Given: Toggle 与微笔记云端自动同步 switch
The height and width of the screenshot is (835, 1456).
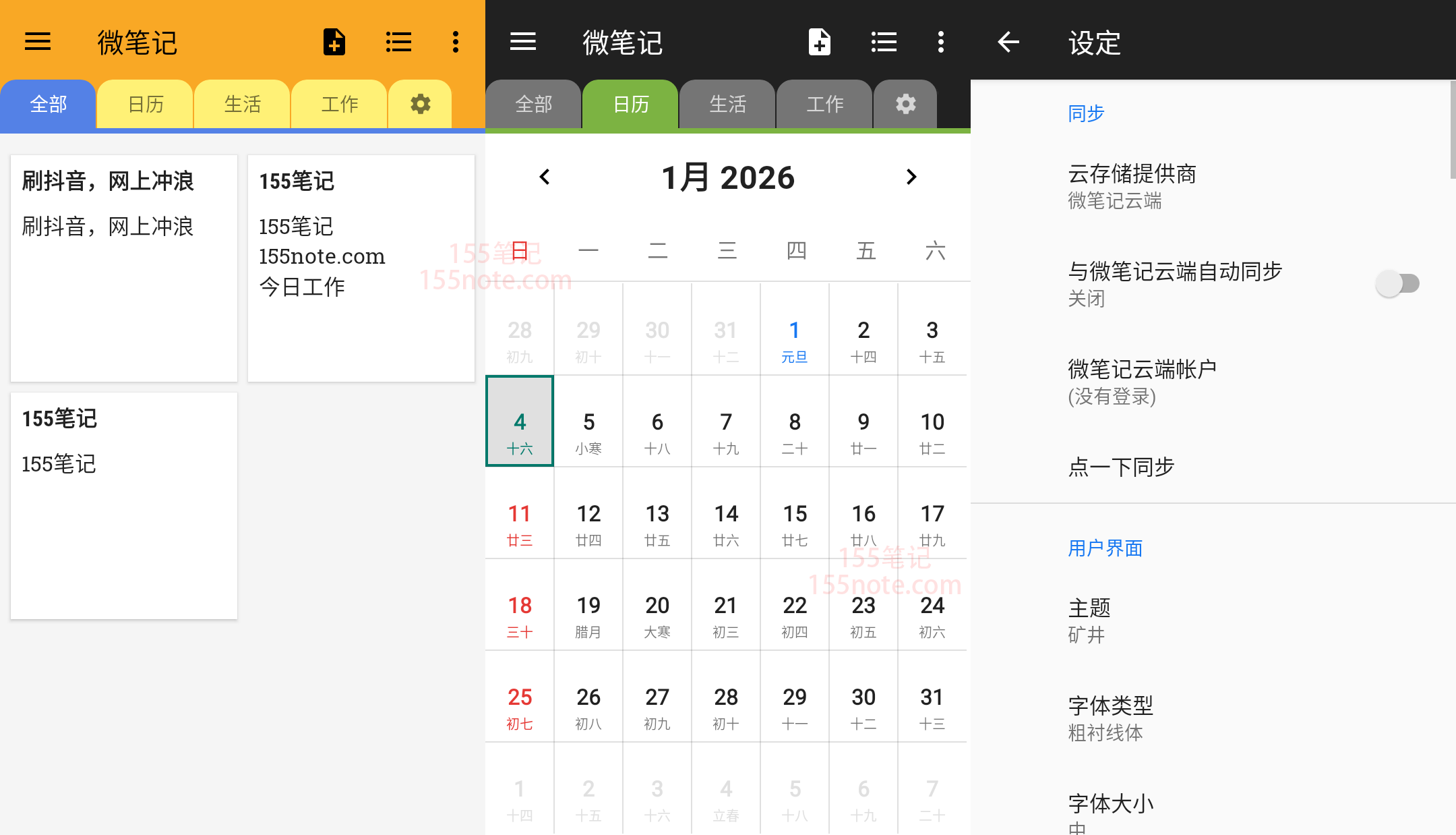Looking at the screenshot, I should pos(1397,283).
